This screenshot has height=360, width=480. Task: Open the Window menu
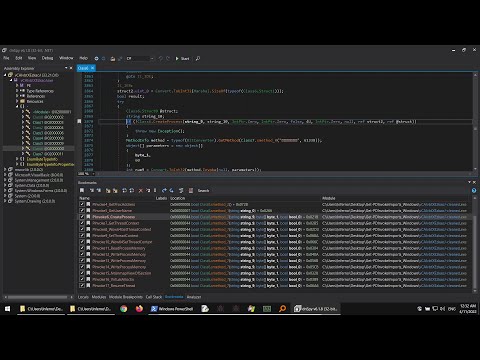click(66, 58)
